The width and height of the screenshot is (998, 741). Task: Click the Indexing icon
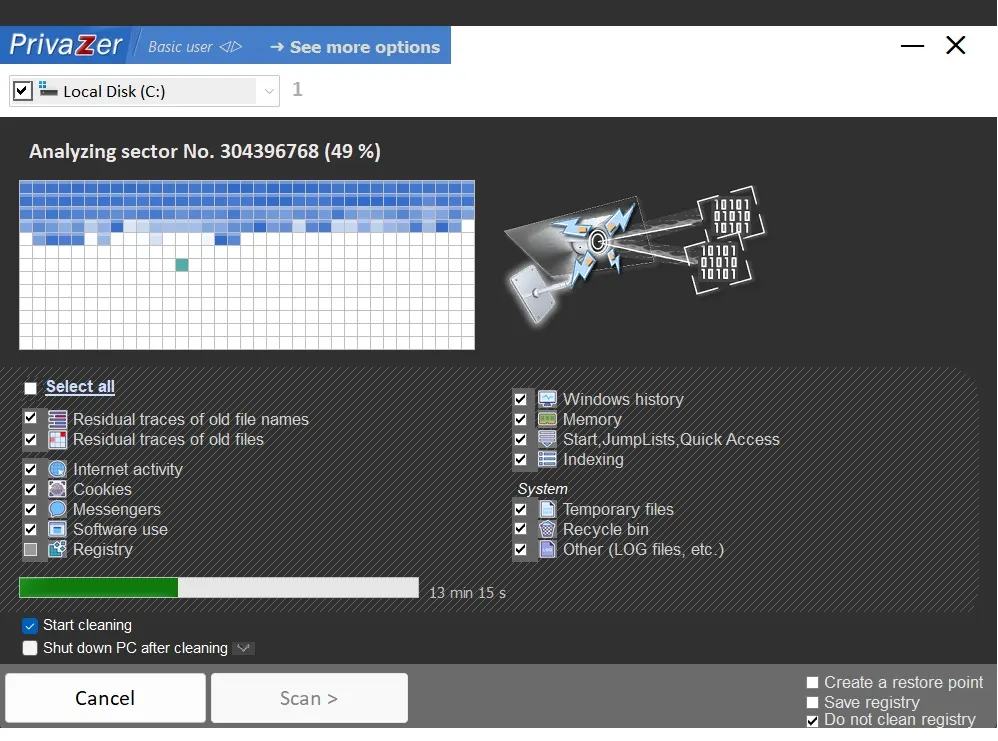pyautogui.click(x=547, y=459)
